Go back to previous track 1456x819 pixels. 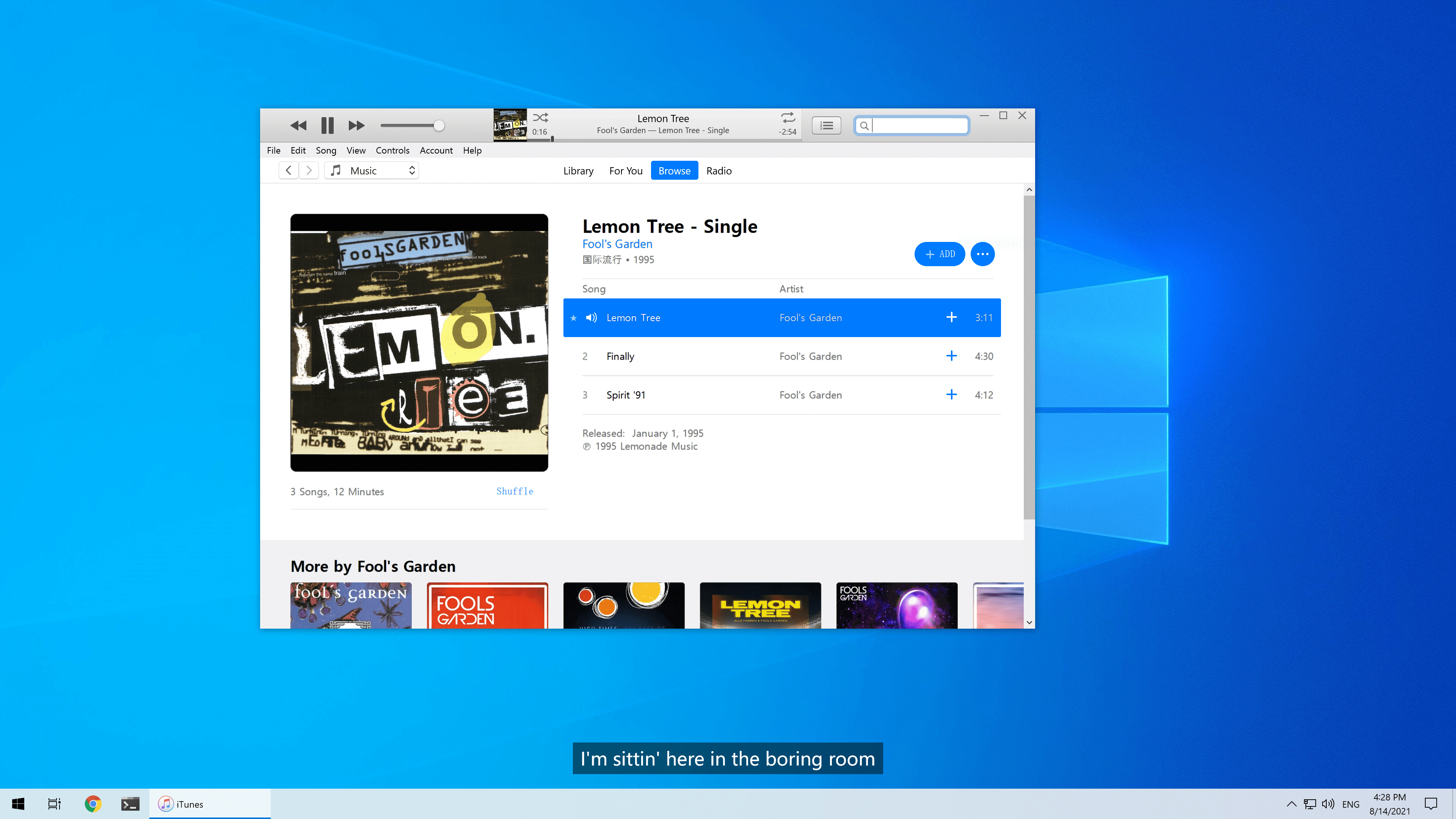(x=298, y=126)
